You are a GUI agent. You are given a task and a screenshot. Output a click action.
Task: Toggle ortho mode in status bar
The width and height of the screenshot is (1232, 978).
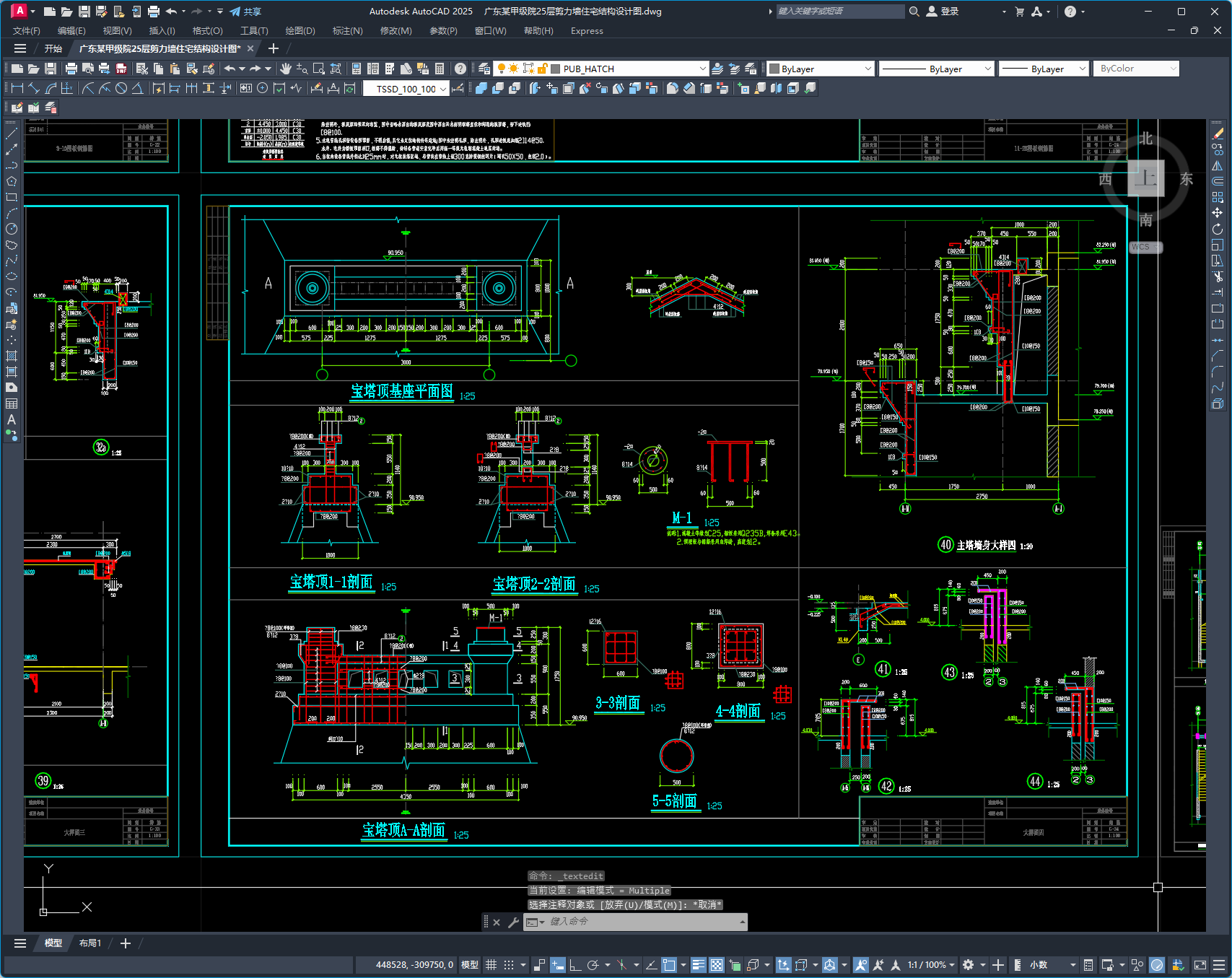coord(575,964)
